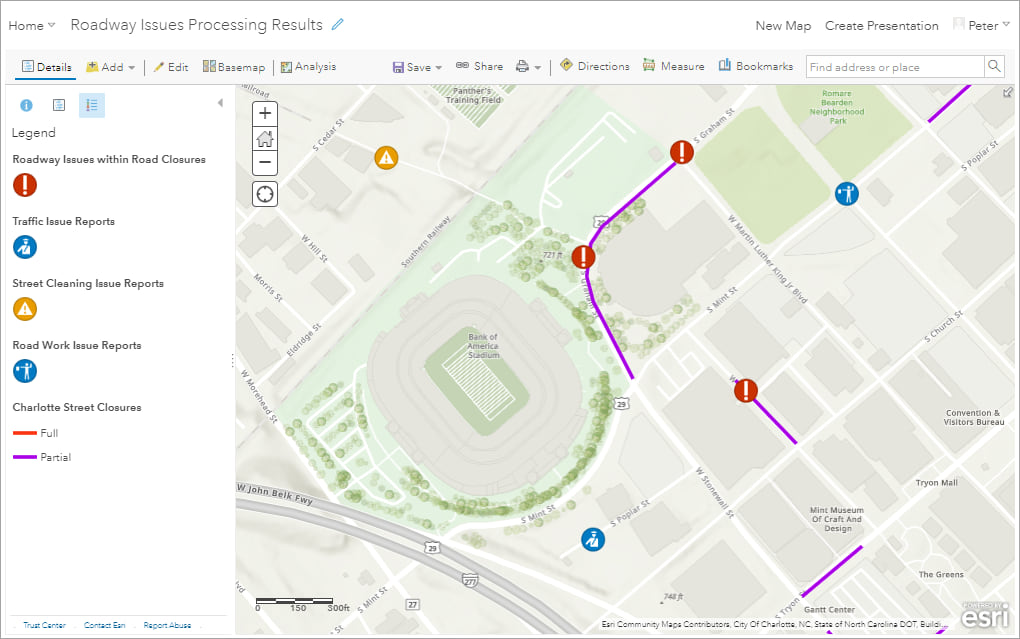
Task: Click the find my location button
Action: [265, 193]
